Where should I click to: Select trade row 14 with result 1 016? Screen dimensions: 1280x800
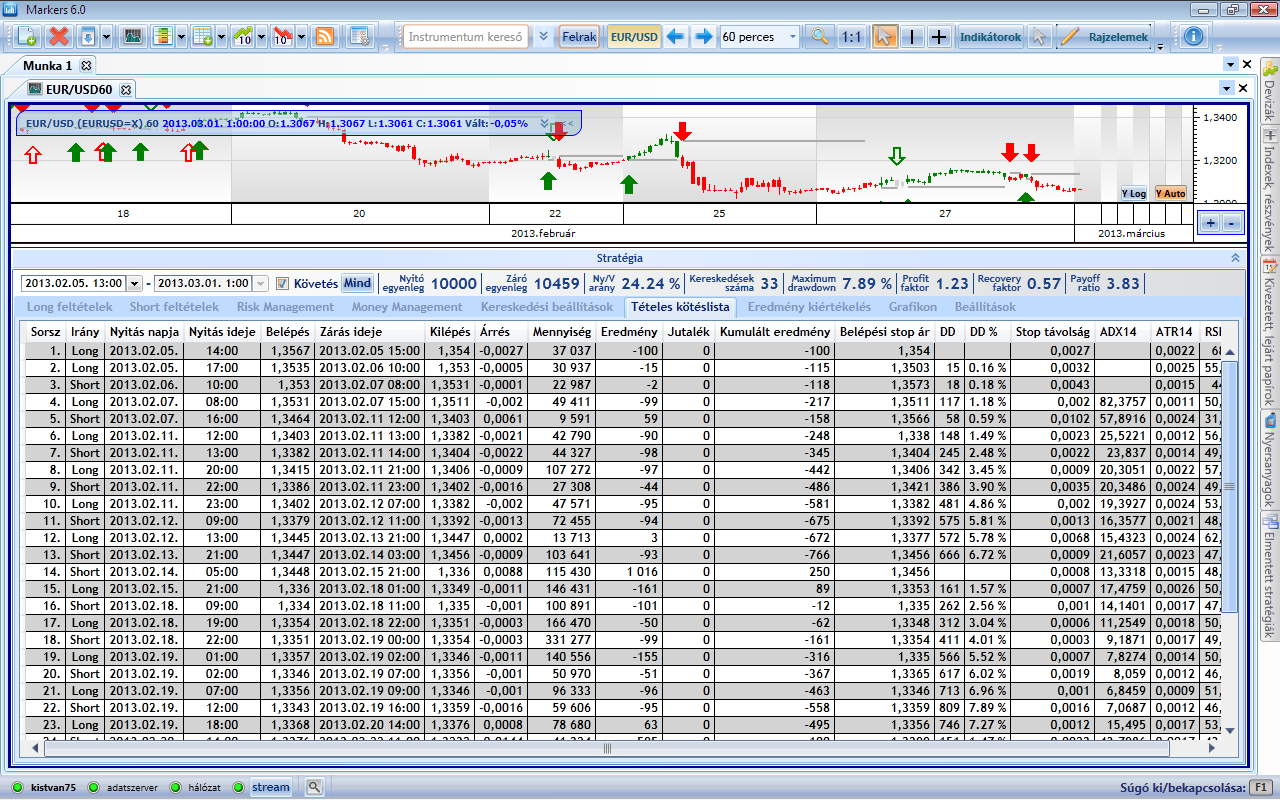(x=624, y=571)
